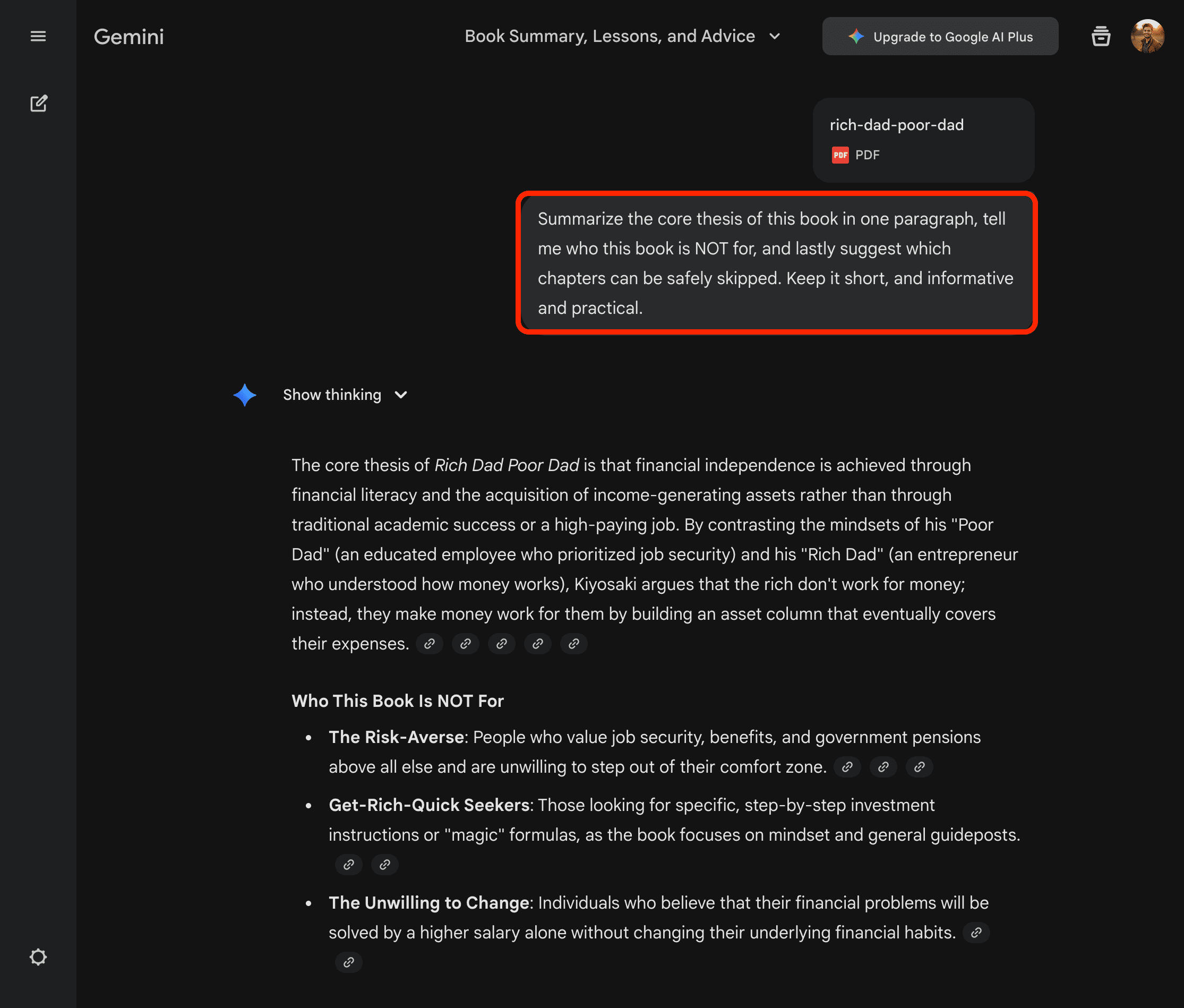The width and height of the screenshot is (1184, 1008).
Task: Click the highlighted user prompt message bubble
Action: coord(776,263)
